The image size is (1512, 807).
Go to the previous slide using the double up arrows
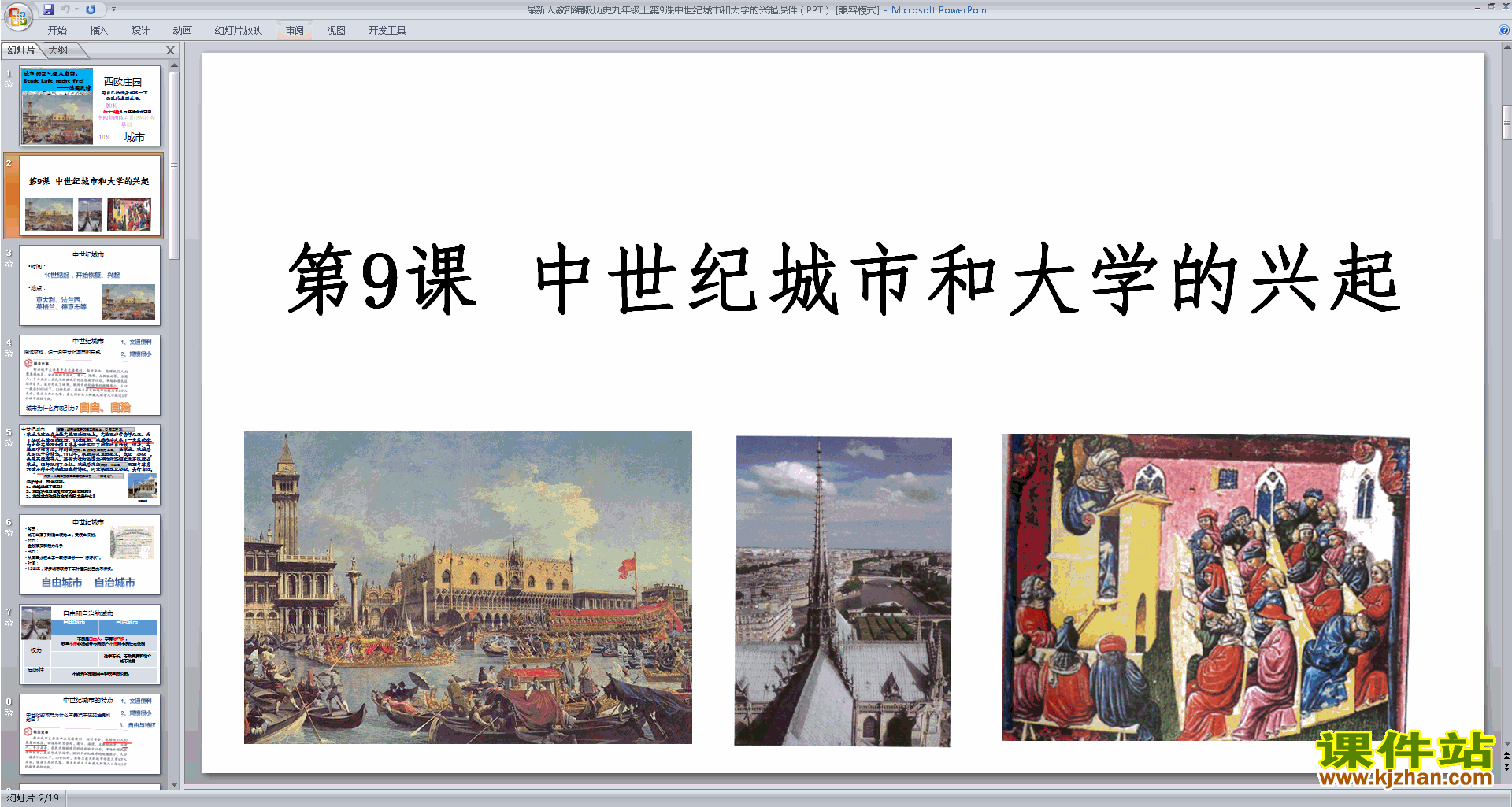point(1506,756)
